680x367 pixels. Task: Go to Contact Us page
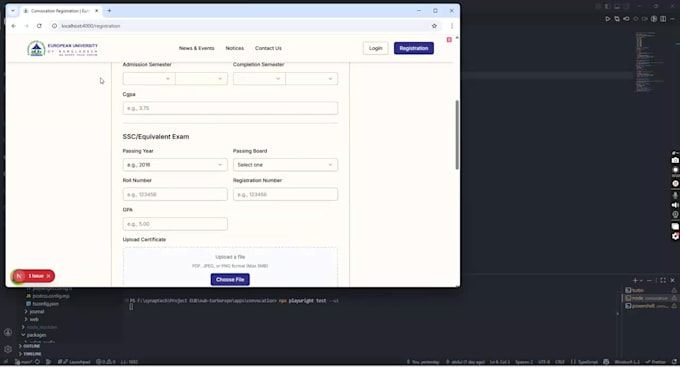[x=268, y=48]
